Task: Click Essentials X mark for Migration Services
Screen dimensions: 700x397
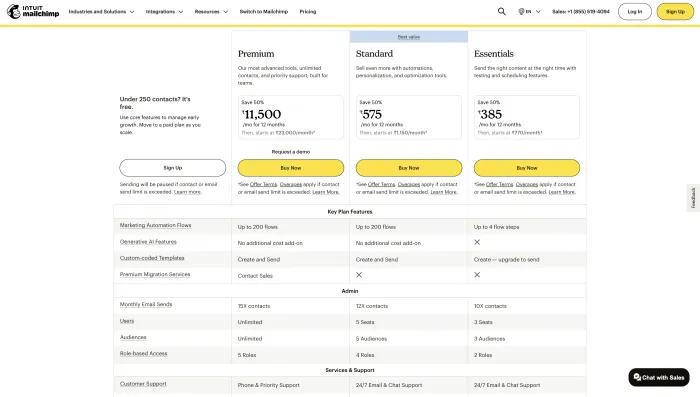Action: 477,275
